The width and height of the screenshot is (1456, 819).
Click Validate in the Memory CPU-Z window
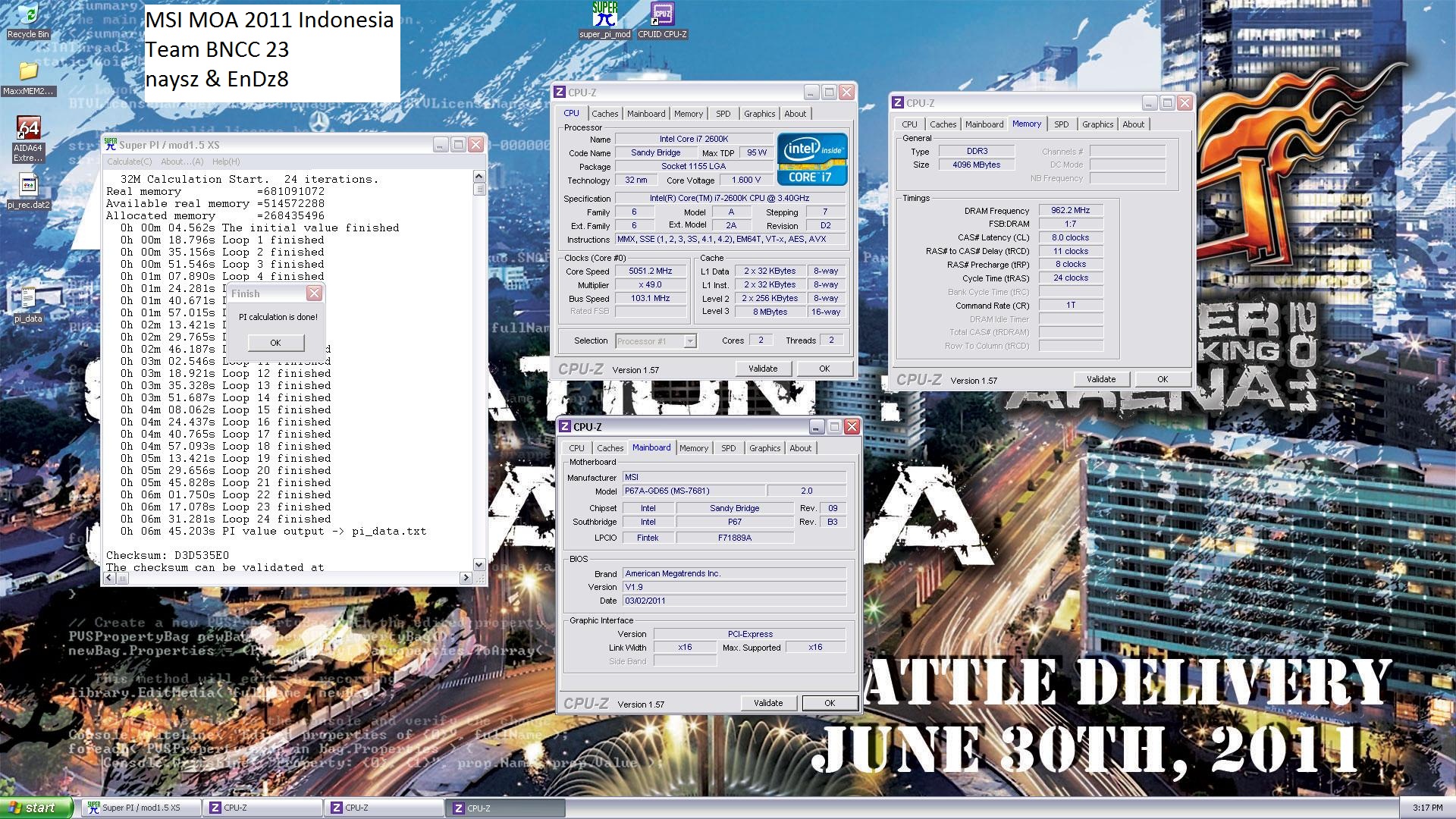[1100, 379]
